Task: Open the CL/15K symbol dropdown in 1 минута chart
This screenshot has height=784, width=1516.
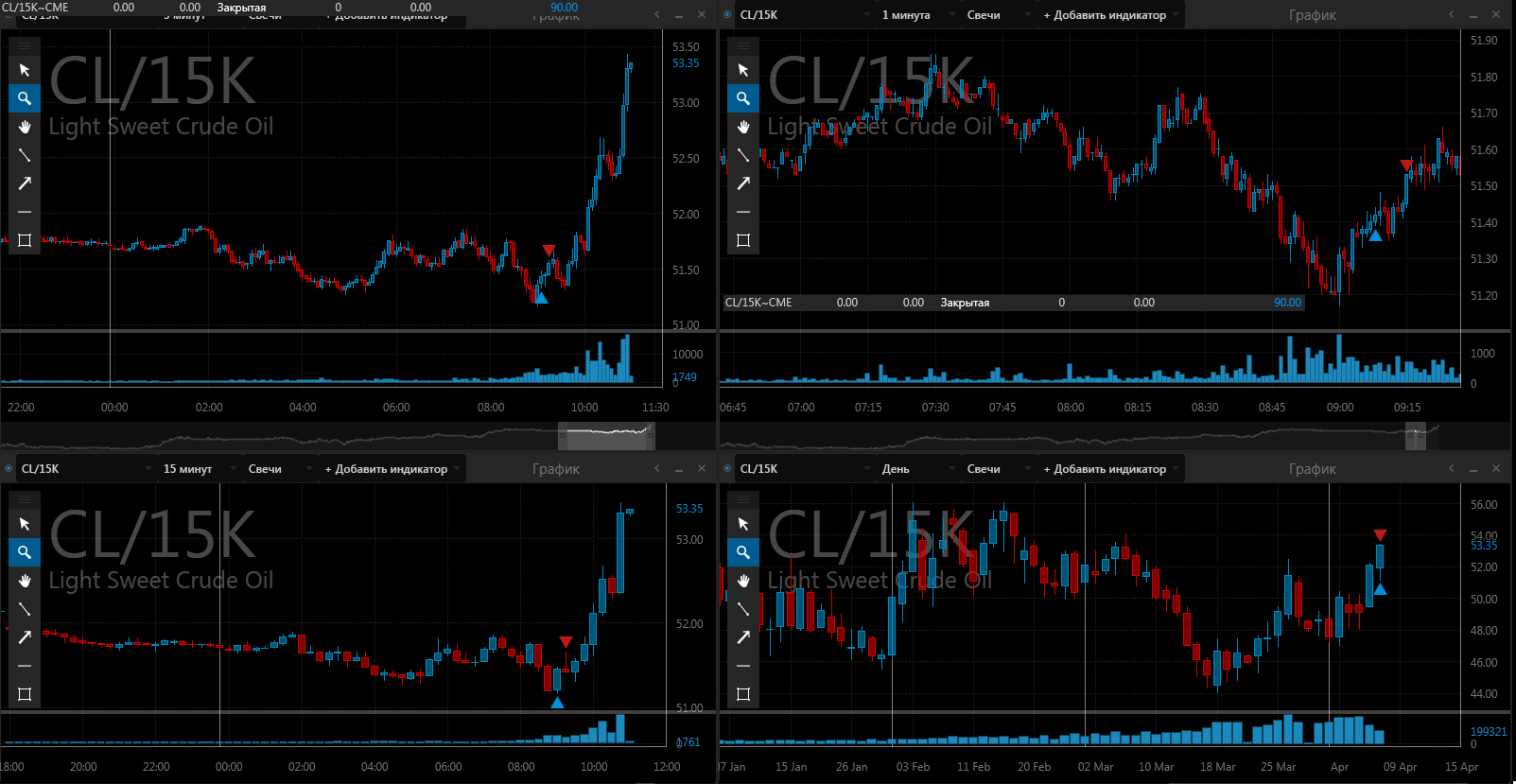Action: click(804, 15)
